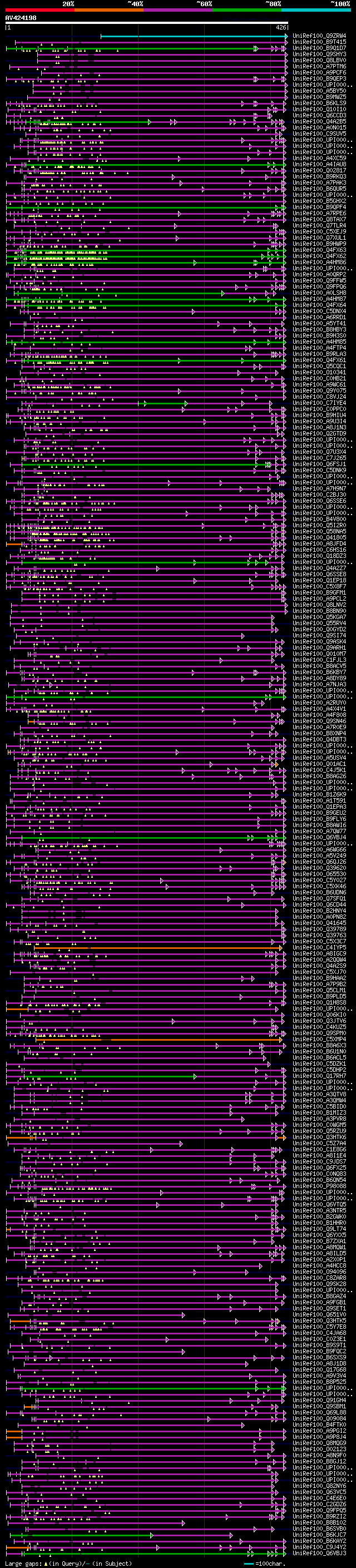Select hit label UniRef100_A4IAU8
Screen dimensions: 356x1568
coord(319,164)
